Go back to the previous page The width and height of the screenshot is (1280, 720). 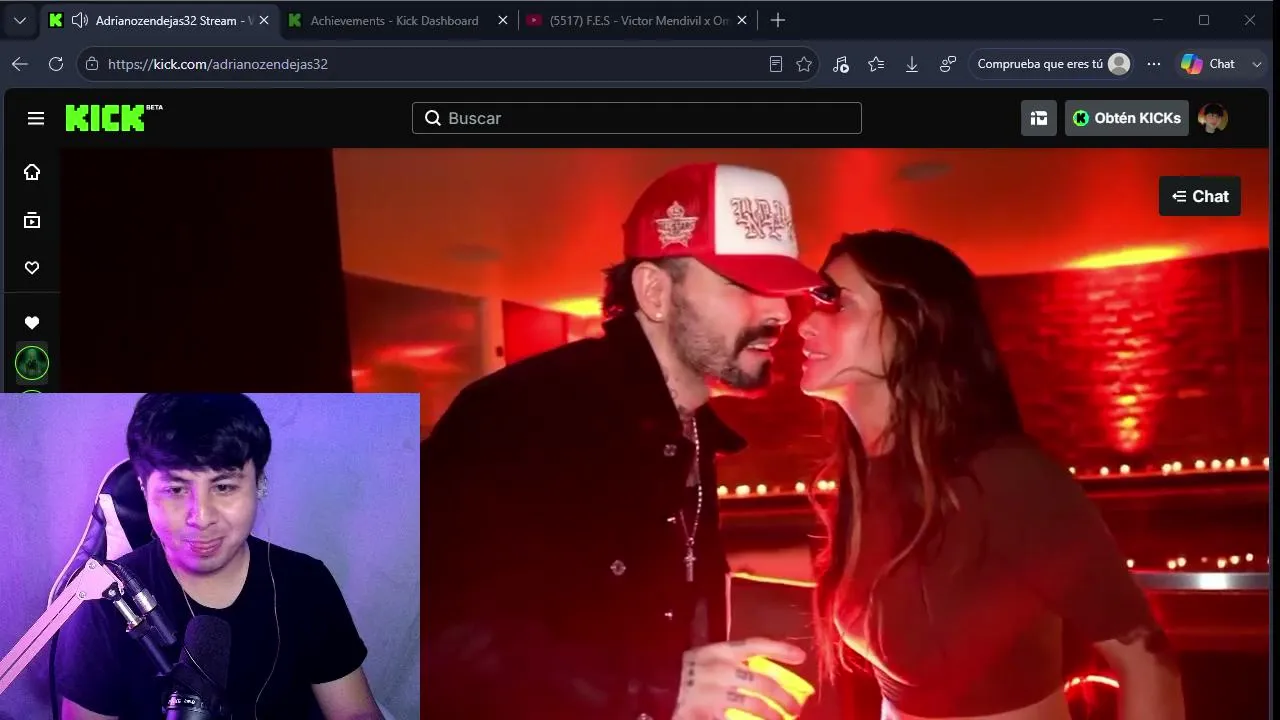20,64
